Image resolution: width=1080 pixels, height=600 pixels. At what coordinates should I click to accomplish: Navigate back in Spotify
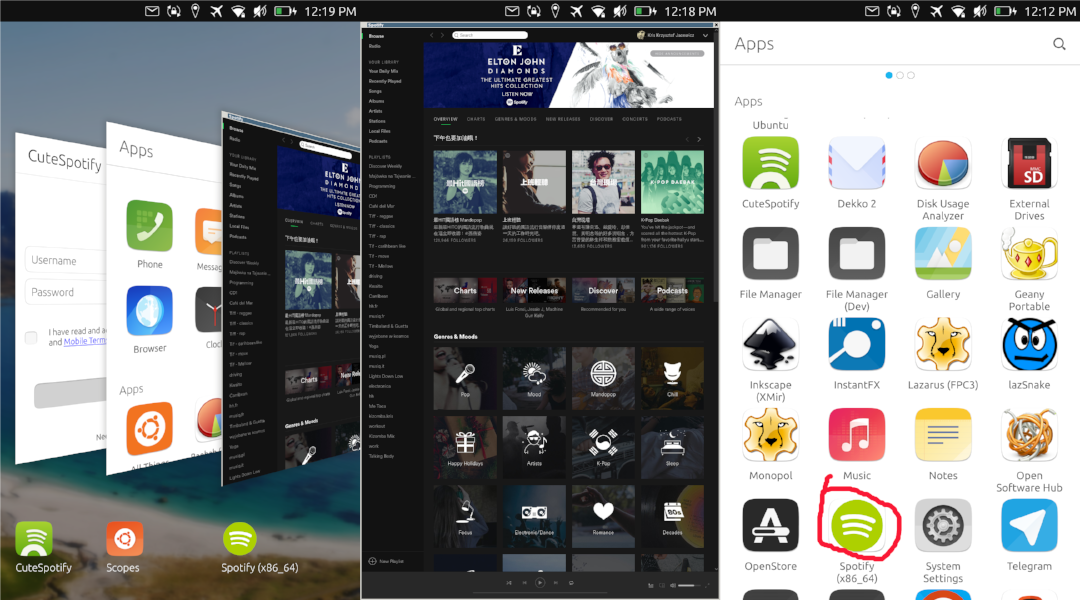tap(432, 35)
